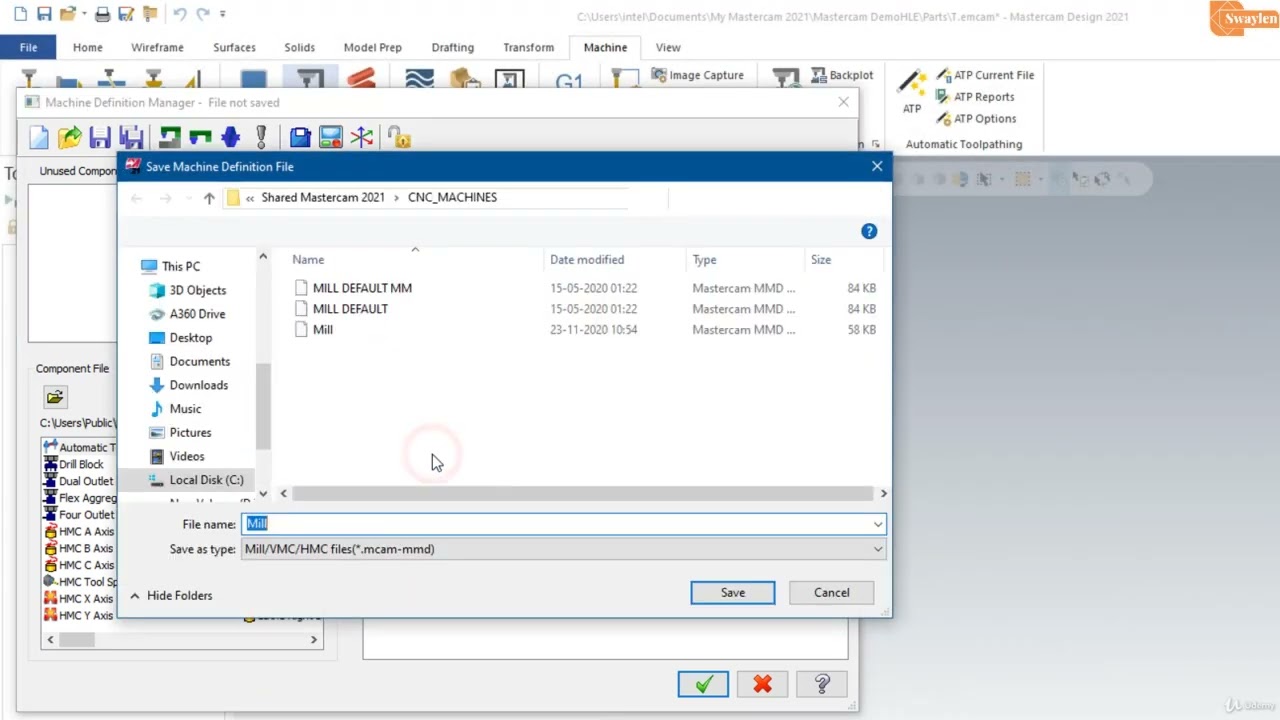Image resolution: width=1280 pixels, height=720 pixels.
Task: Click the green checkmark OK button
Action: [x=703, y=684]
